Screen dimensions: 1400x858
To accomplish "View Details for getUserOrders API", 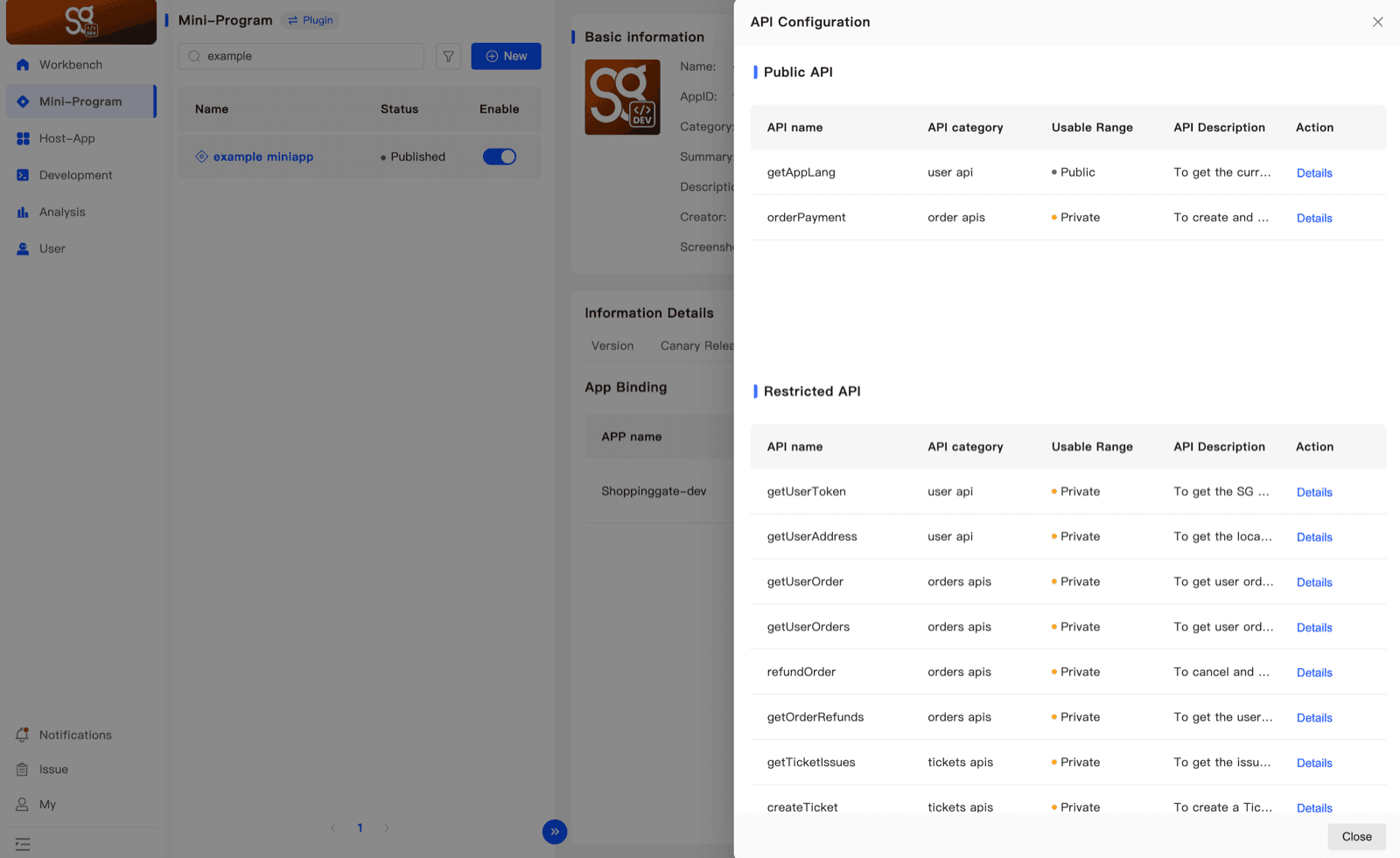I will click(x=1314, y=628).
